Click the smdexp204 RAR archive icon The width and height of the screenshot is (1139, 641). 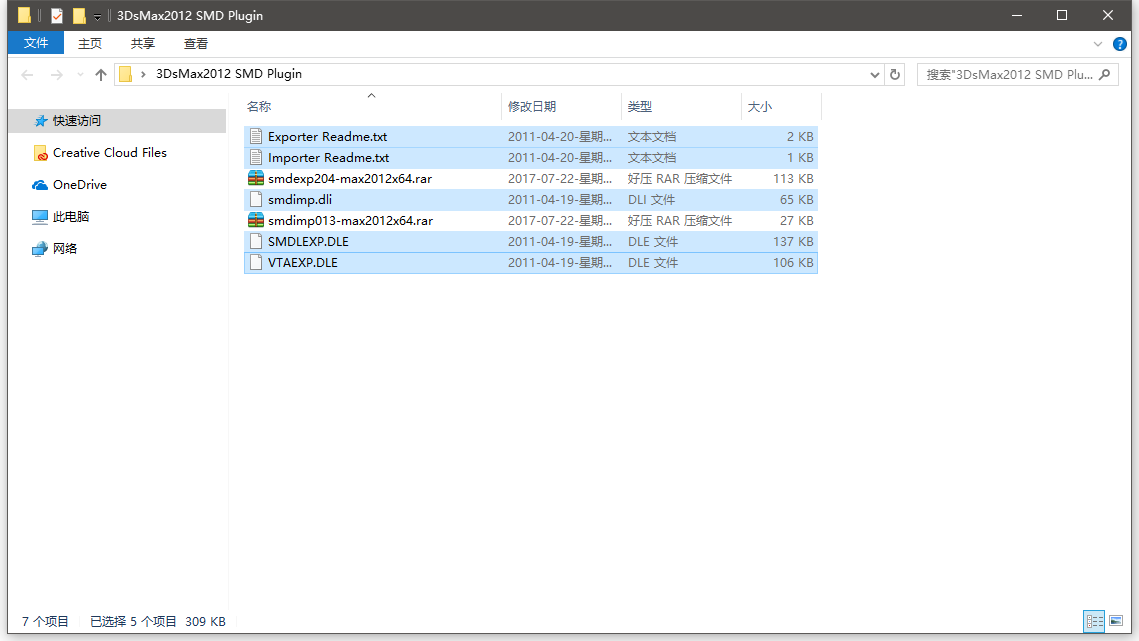[x=256, y=179]
